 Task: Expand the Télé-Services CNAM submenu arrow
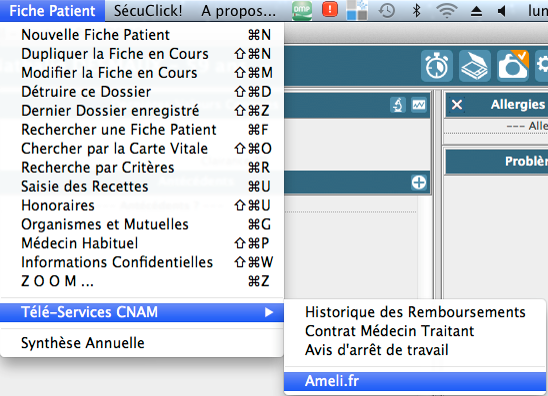[268, 312]
